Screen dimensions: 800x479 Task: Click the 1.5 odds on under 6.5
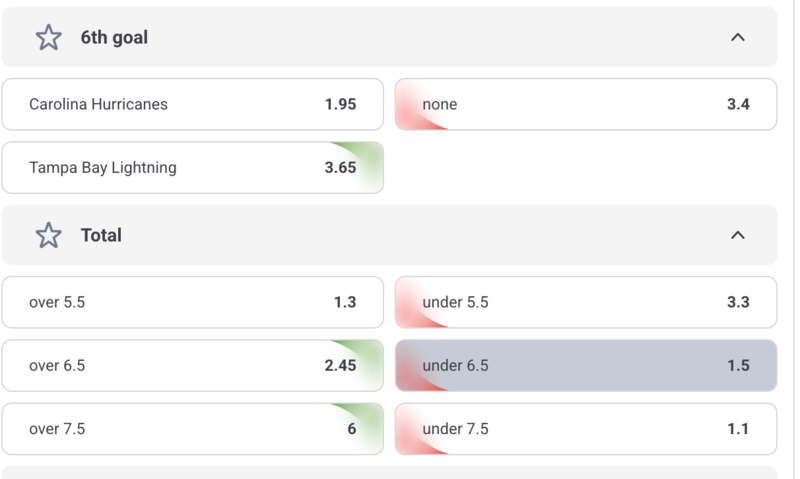coord(738,365)
